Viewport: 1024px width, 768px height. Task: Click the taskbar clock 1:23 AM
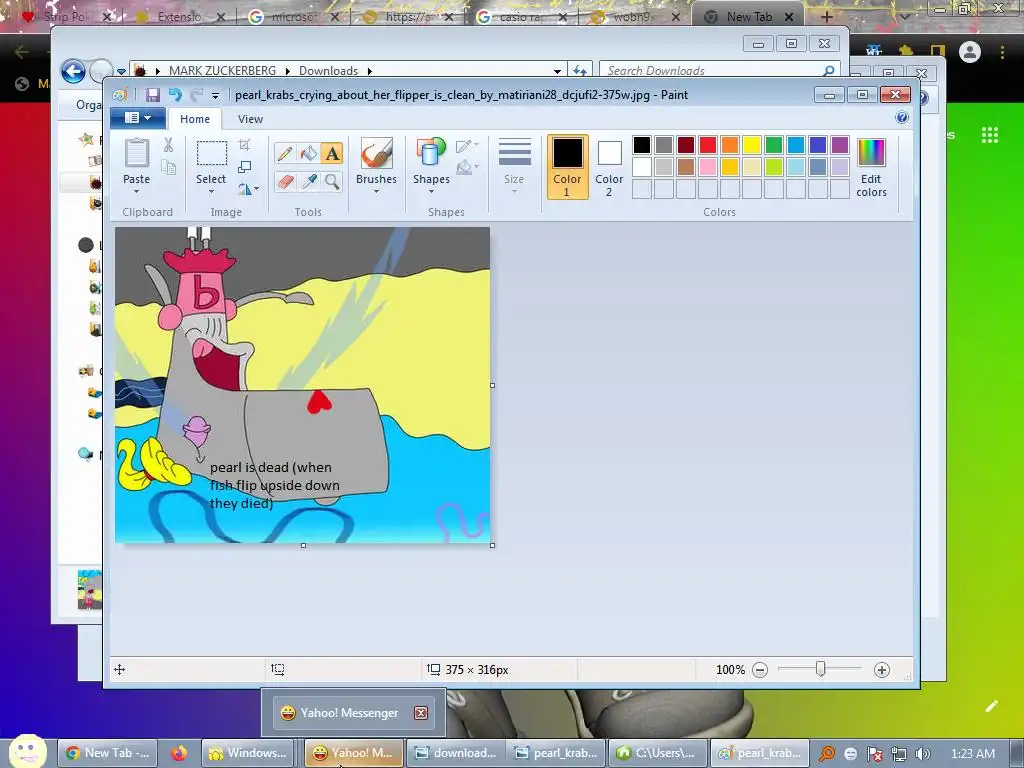(x=973, y=754)
